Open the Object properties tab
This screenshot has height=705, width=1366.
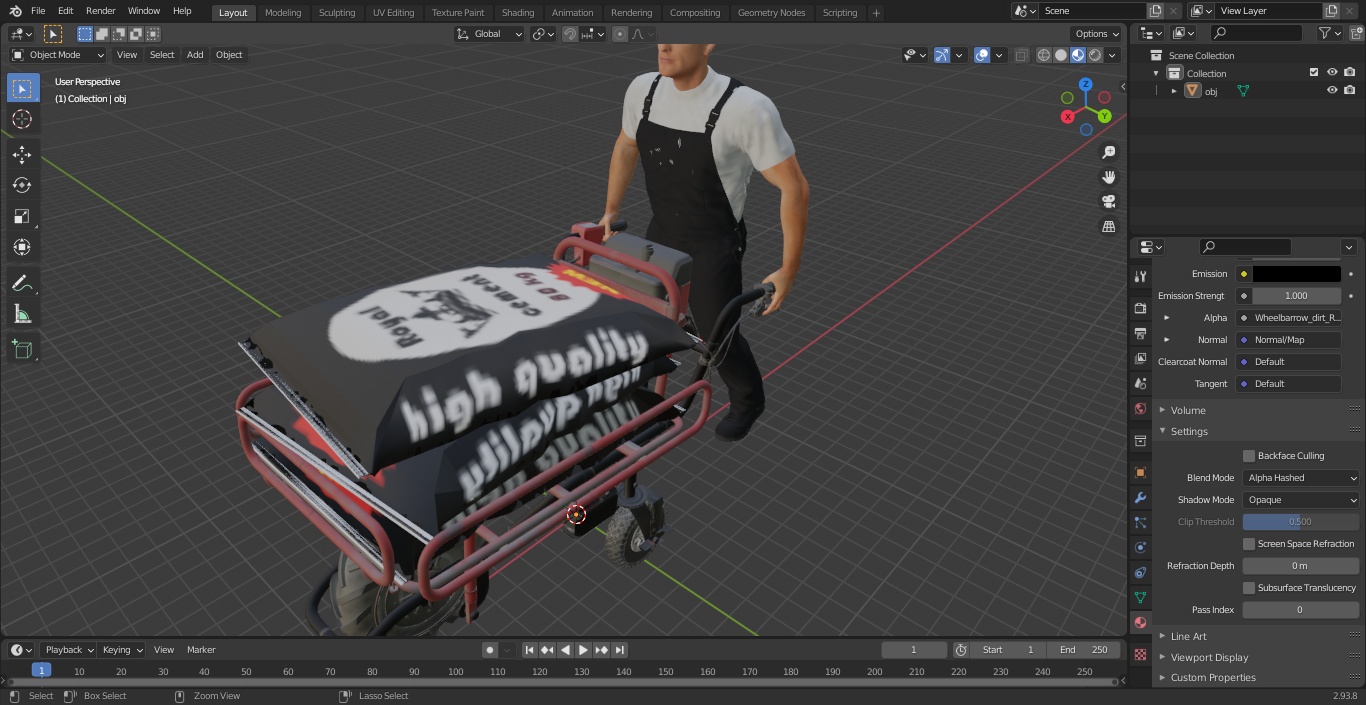point(1140,472)
